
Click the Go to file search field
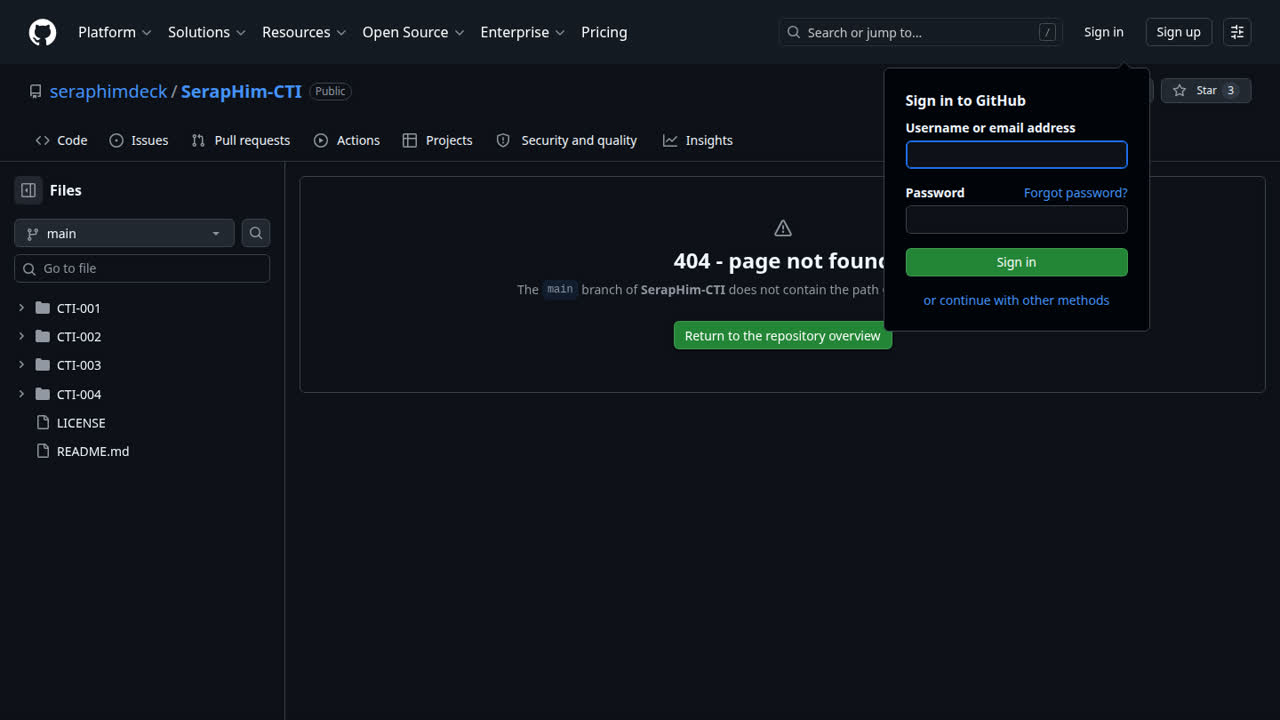click(x=142, y=268)
